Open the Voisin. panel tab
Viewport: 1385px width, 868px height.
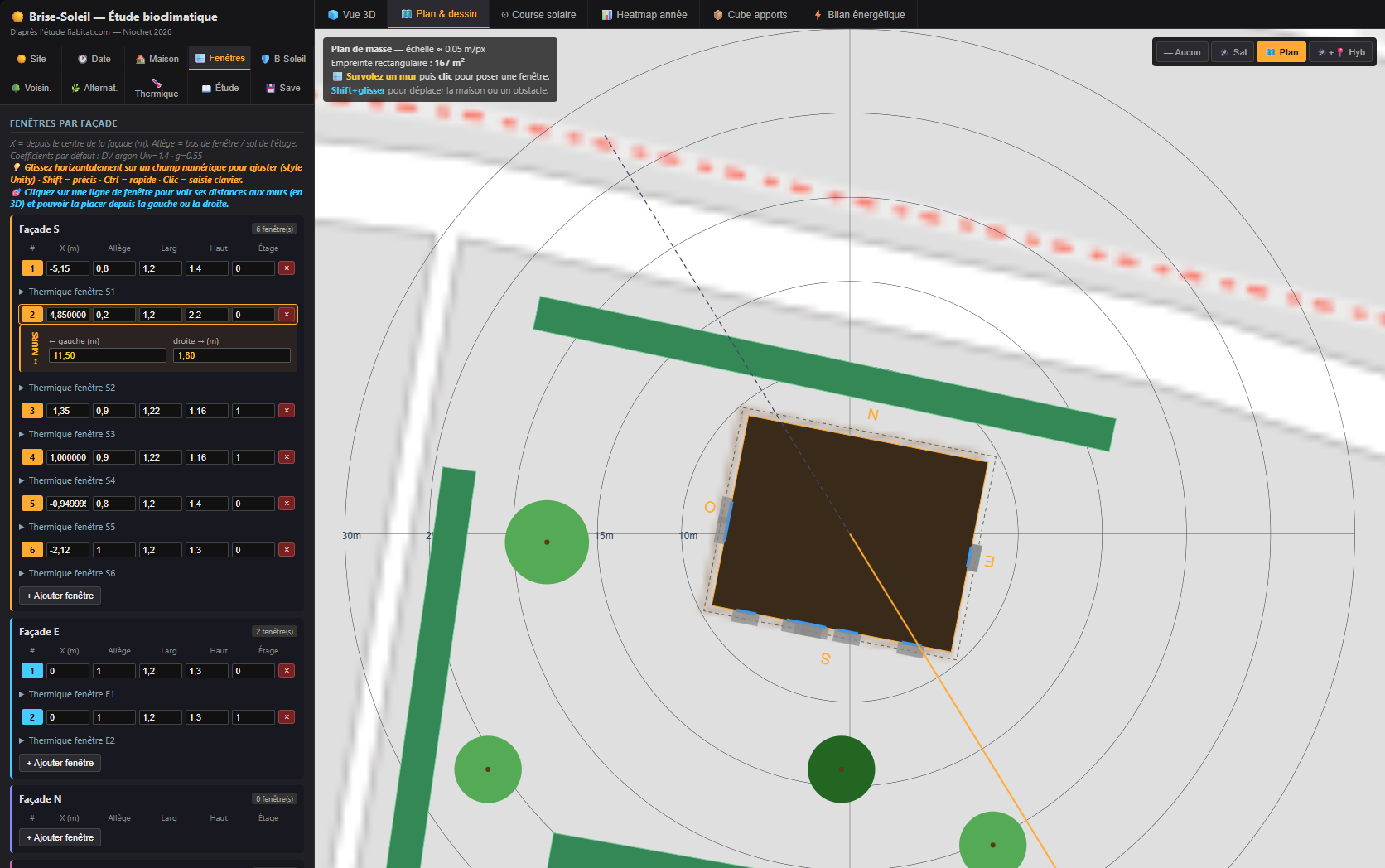(x=31, y=88)
